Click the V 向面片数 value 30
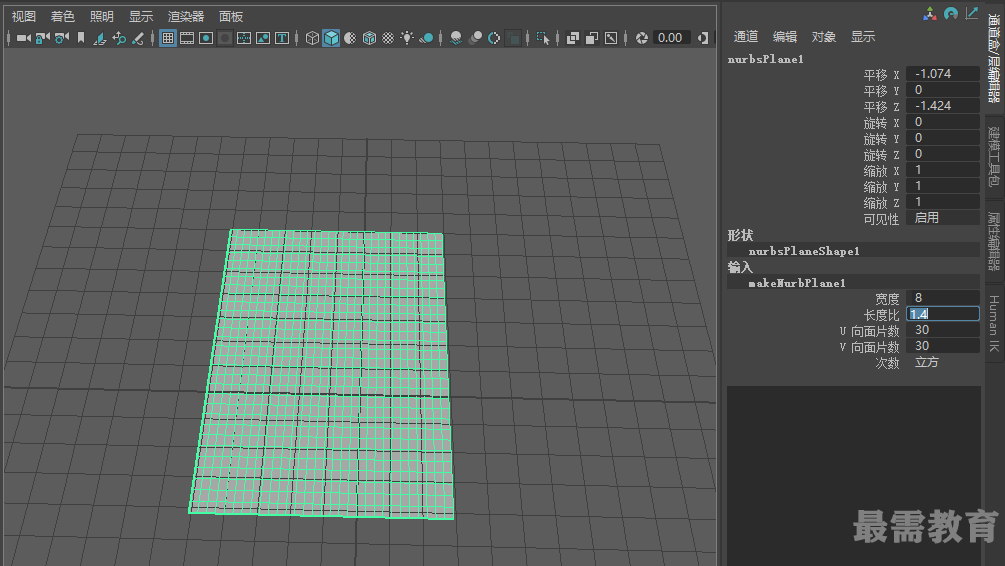Viewport: 1005px width, 566px height. click(x=942, y=346)
